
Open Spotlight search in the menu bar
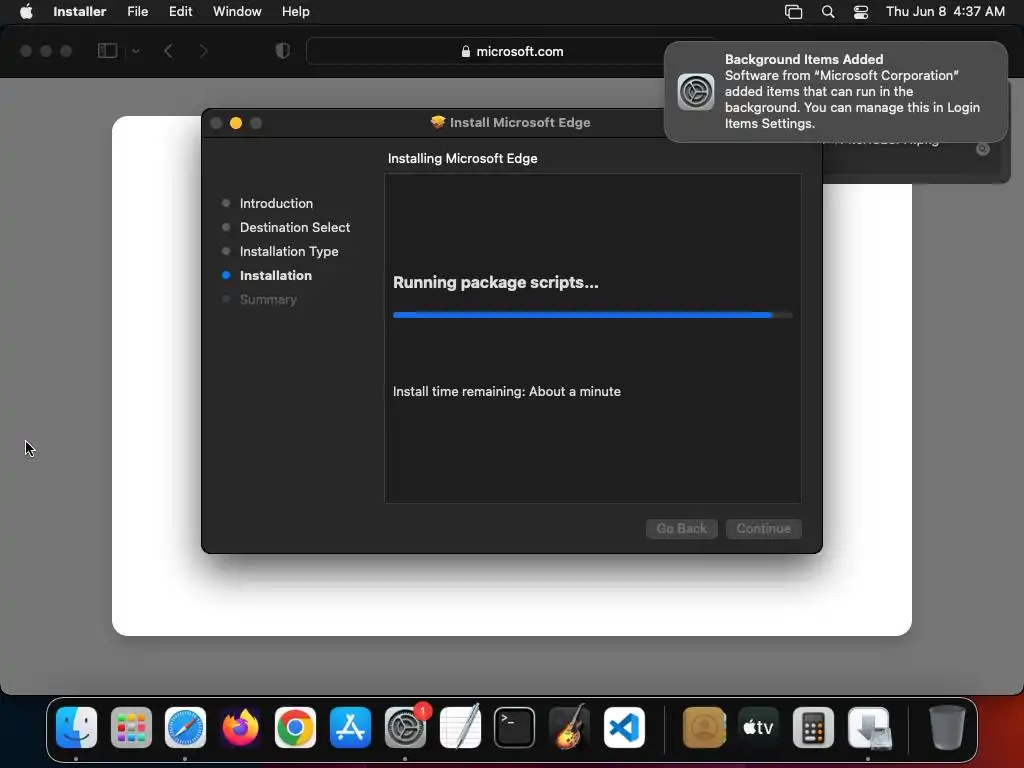(827, 12)
